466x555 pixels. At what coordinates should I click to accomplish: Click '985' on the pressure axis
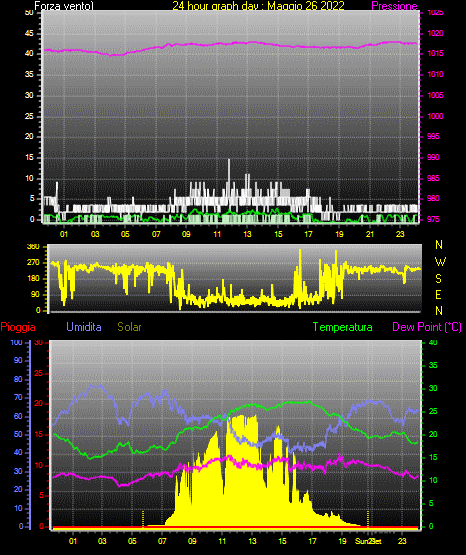(x=433, y=178)
